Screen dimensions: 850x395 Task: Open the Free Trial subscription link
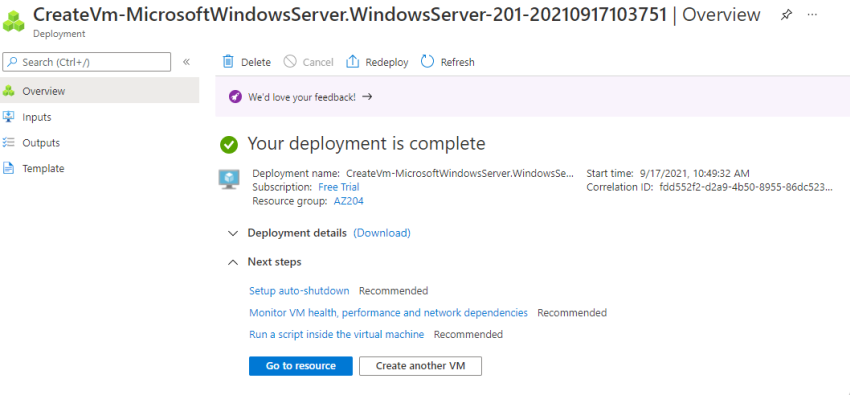pos(338,187)
